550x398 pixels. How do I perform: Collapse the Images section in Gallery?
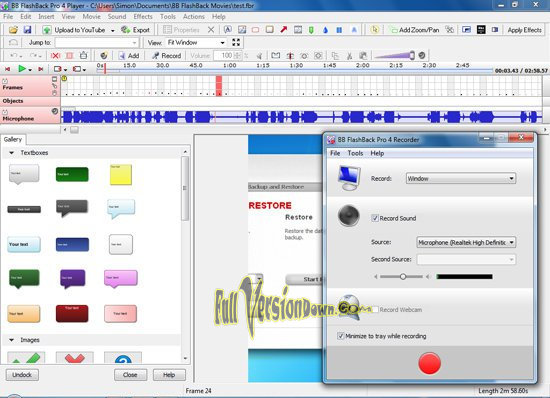pos(12,340)
